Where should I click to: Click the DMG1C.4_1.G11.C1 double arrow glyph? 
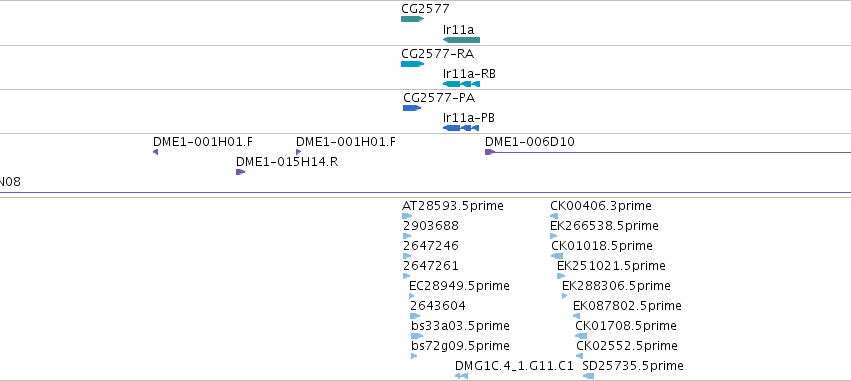461,376
